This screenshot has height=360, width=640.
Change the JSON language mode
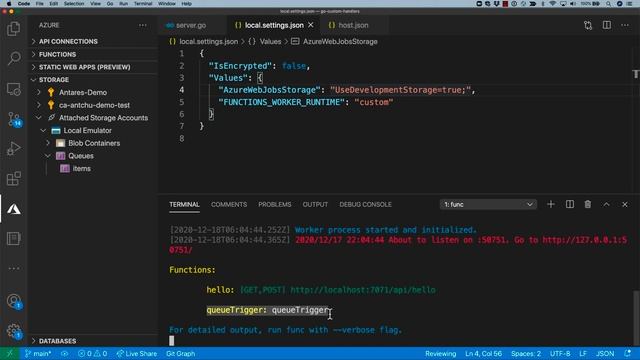605,353
